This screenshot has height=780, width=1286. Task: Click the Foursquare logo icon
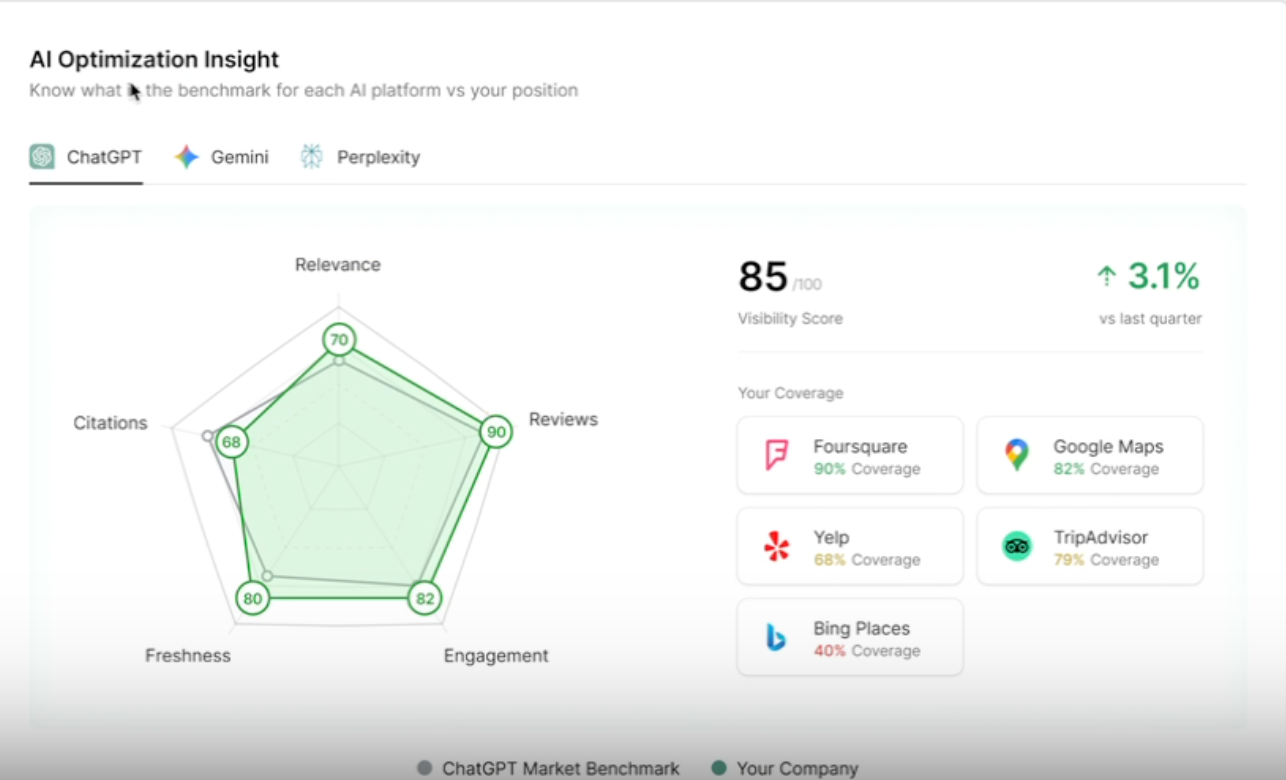[776, 455]
